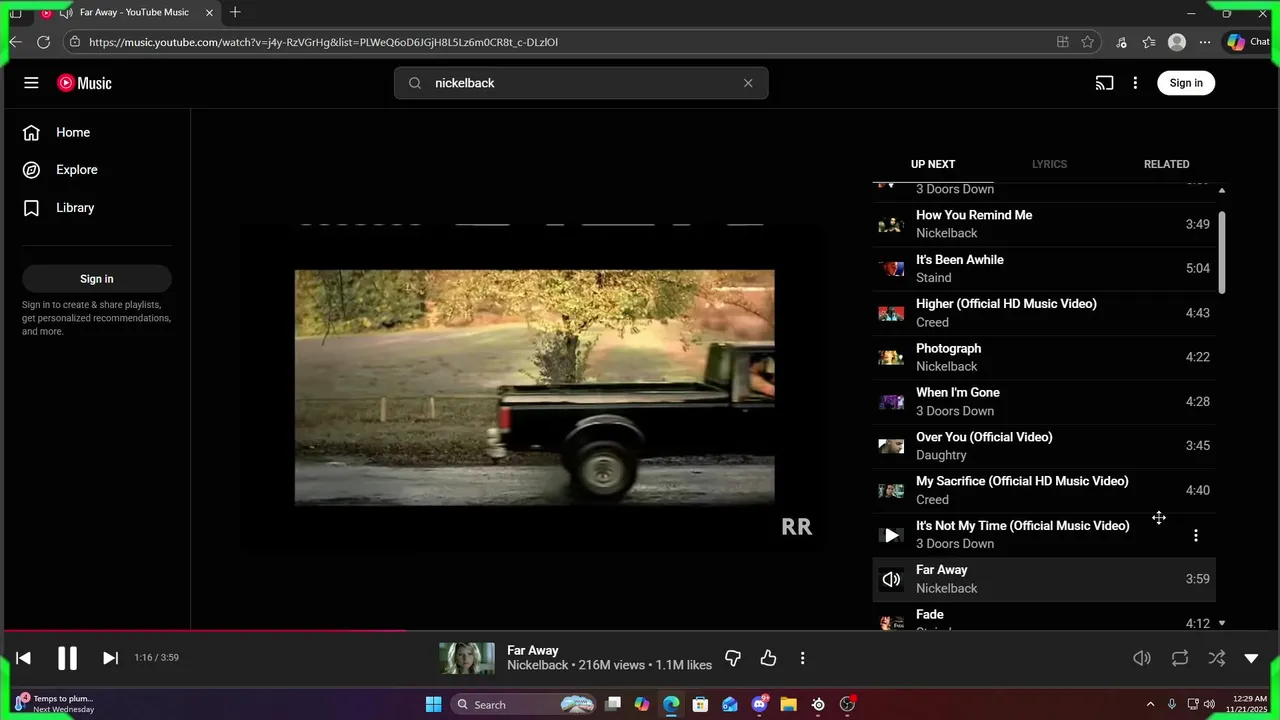Open browser profile avatar
The height and width of the screenshot is (720, 1280).
[1177, 42]
